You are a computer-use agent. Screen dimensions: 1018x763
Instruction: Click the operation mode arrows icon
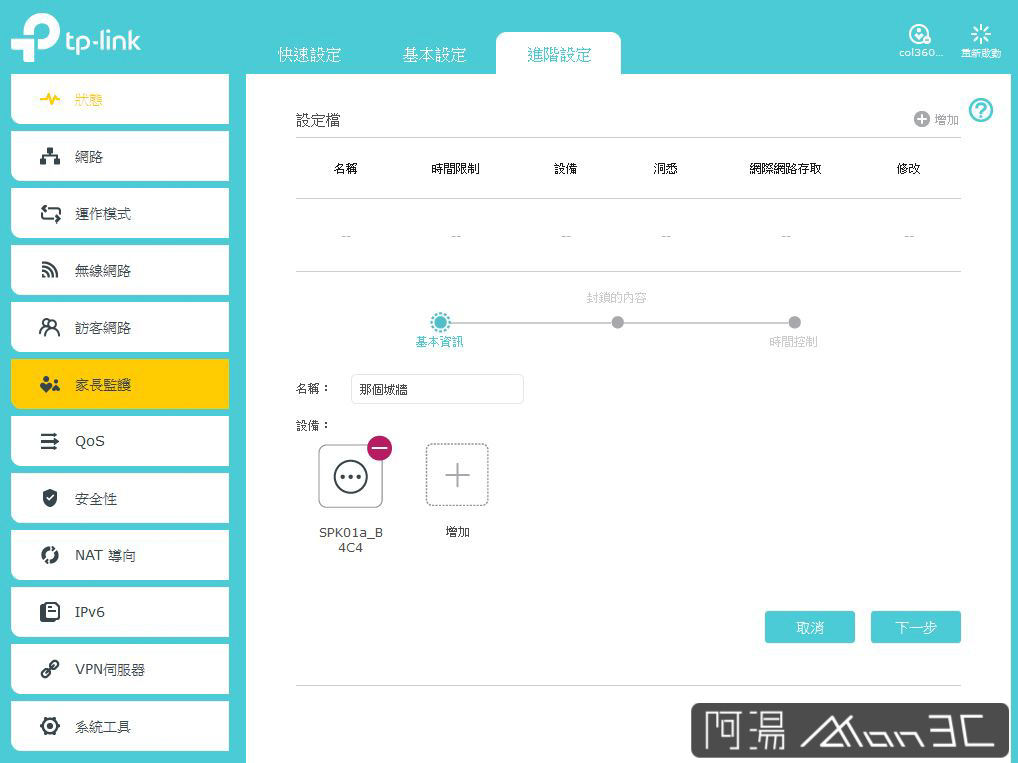point(50,213)
